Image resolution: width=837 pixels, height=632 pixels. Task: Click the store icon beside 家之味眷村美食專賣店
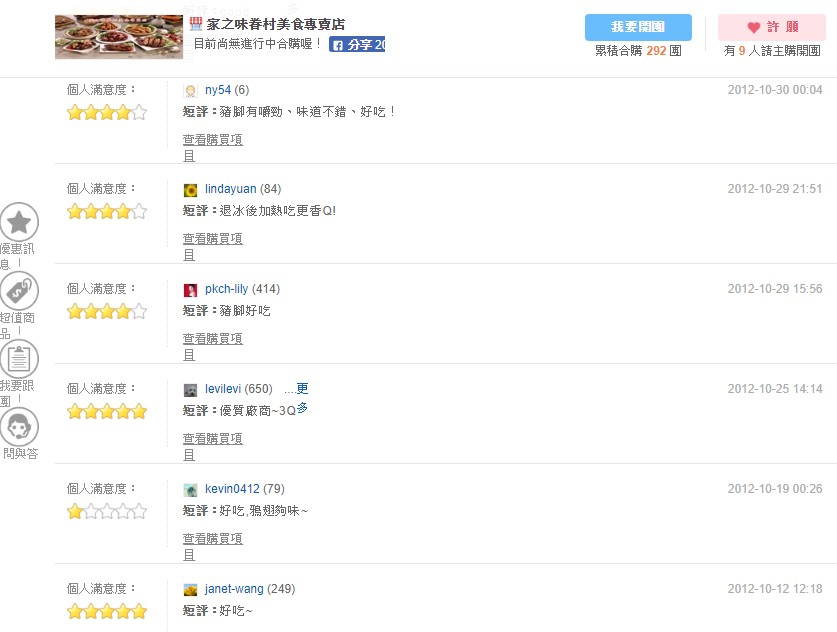(x=196, y=23)
